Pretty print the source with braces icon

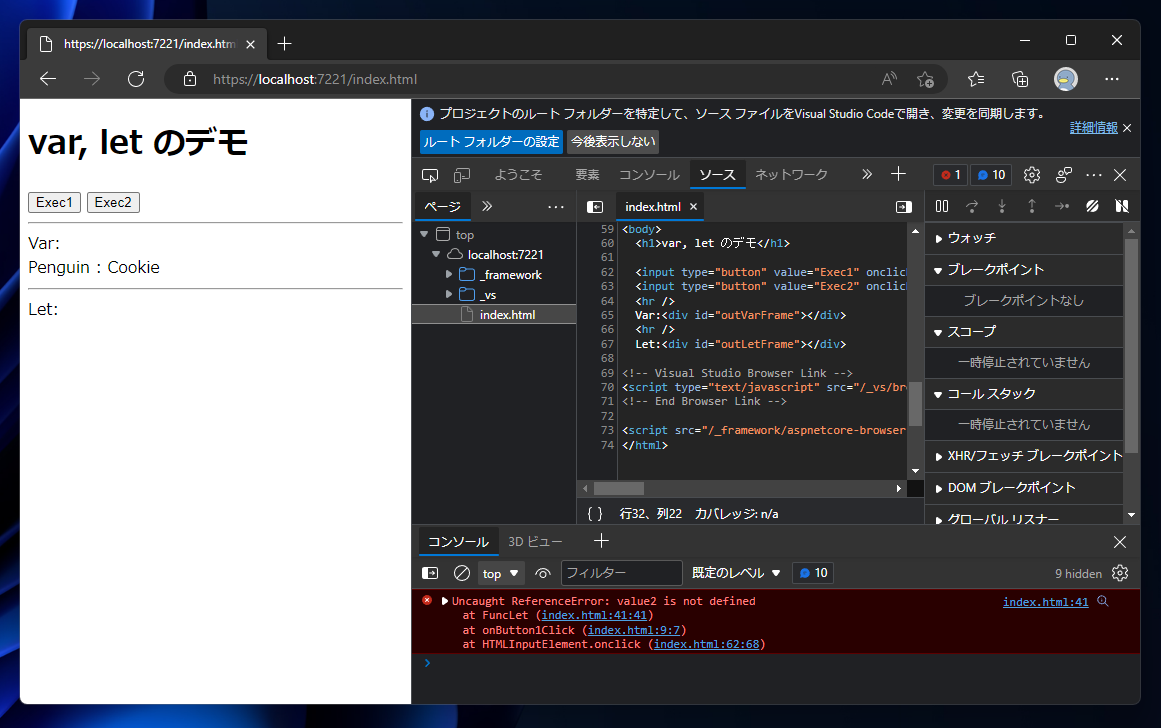point(595,514)
